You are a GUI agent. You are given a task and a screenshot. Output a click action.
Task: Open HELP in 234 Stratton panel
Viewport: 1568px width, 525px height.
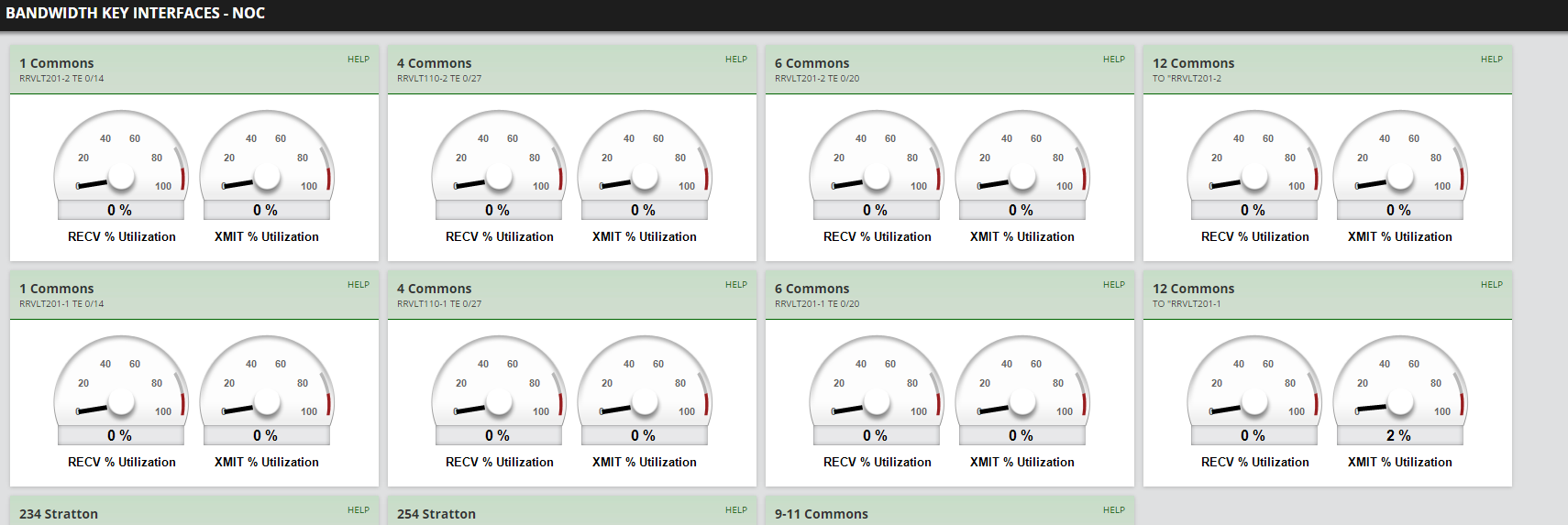[359, 510]
